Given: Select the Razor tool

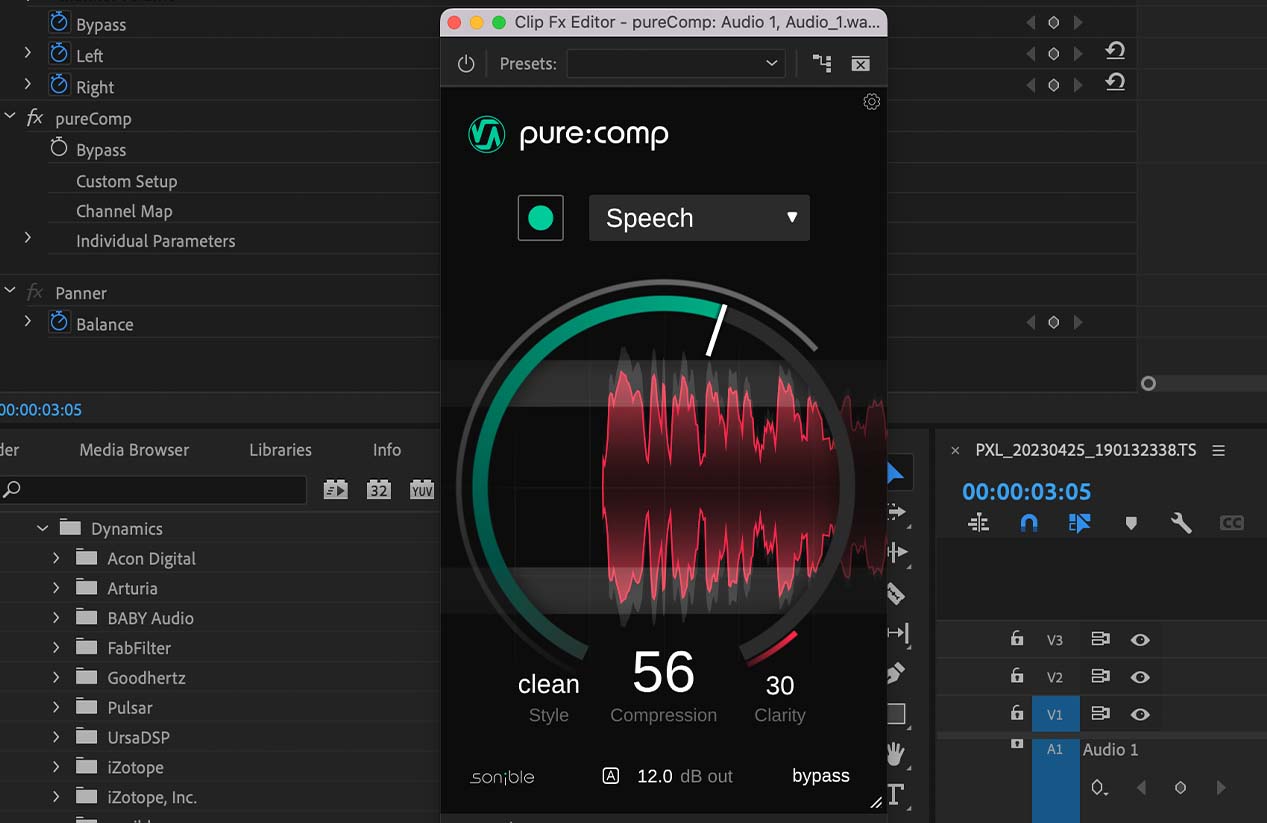Looking at the screenshot, I should click(x=896, y=594).
